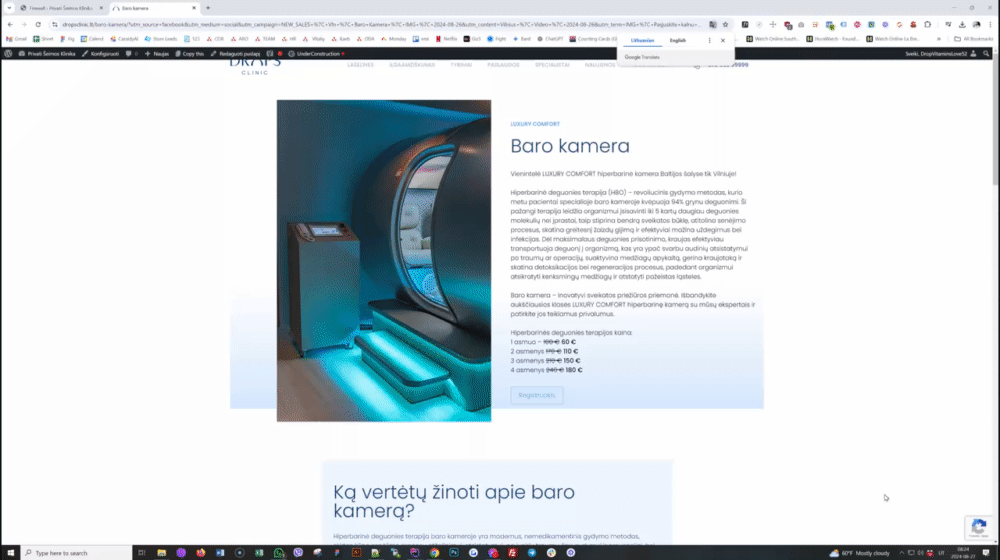Image resolution: width=1000 pixels, height=560 pixels.
Task: Show hidden system tray icons chevron
Action: (901, 553)
